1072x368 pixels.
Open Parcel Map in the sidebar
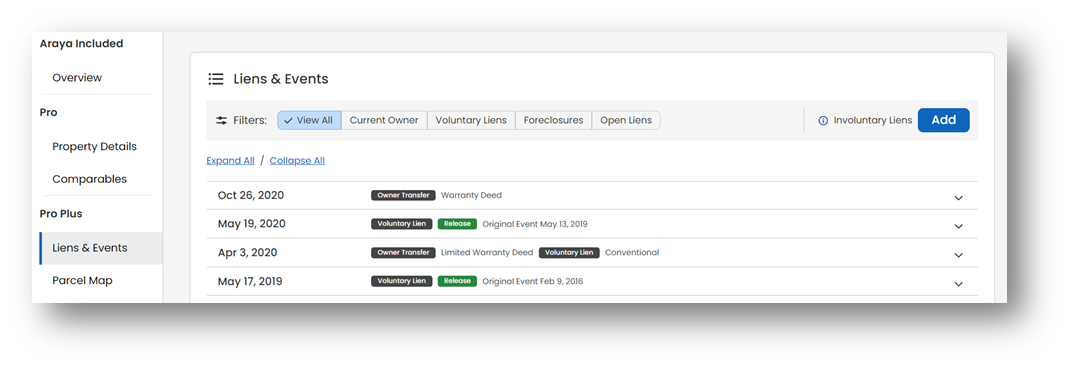tap(82, 280)
